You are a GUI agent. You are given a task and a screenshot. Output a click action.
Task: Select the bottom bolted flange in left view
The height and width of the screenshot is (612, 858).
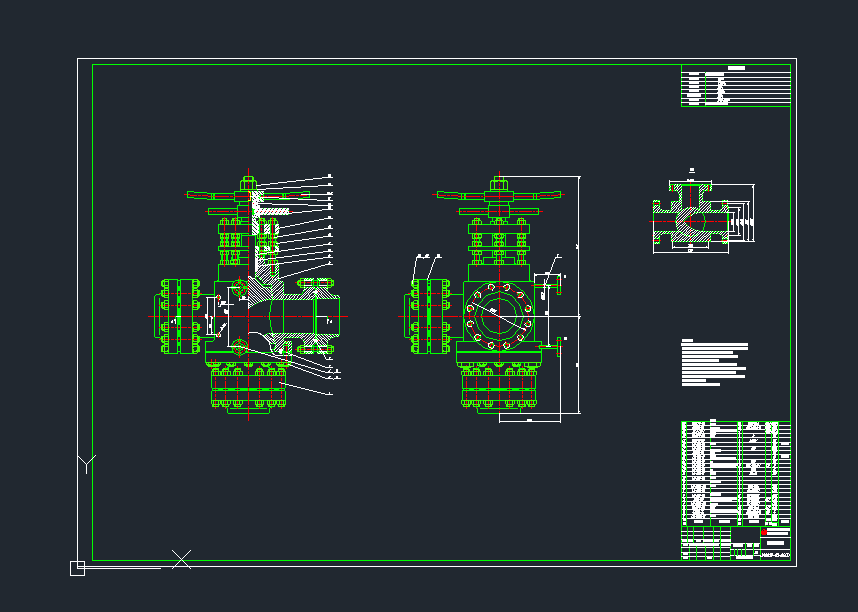pos(248,388)
